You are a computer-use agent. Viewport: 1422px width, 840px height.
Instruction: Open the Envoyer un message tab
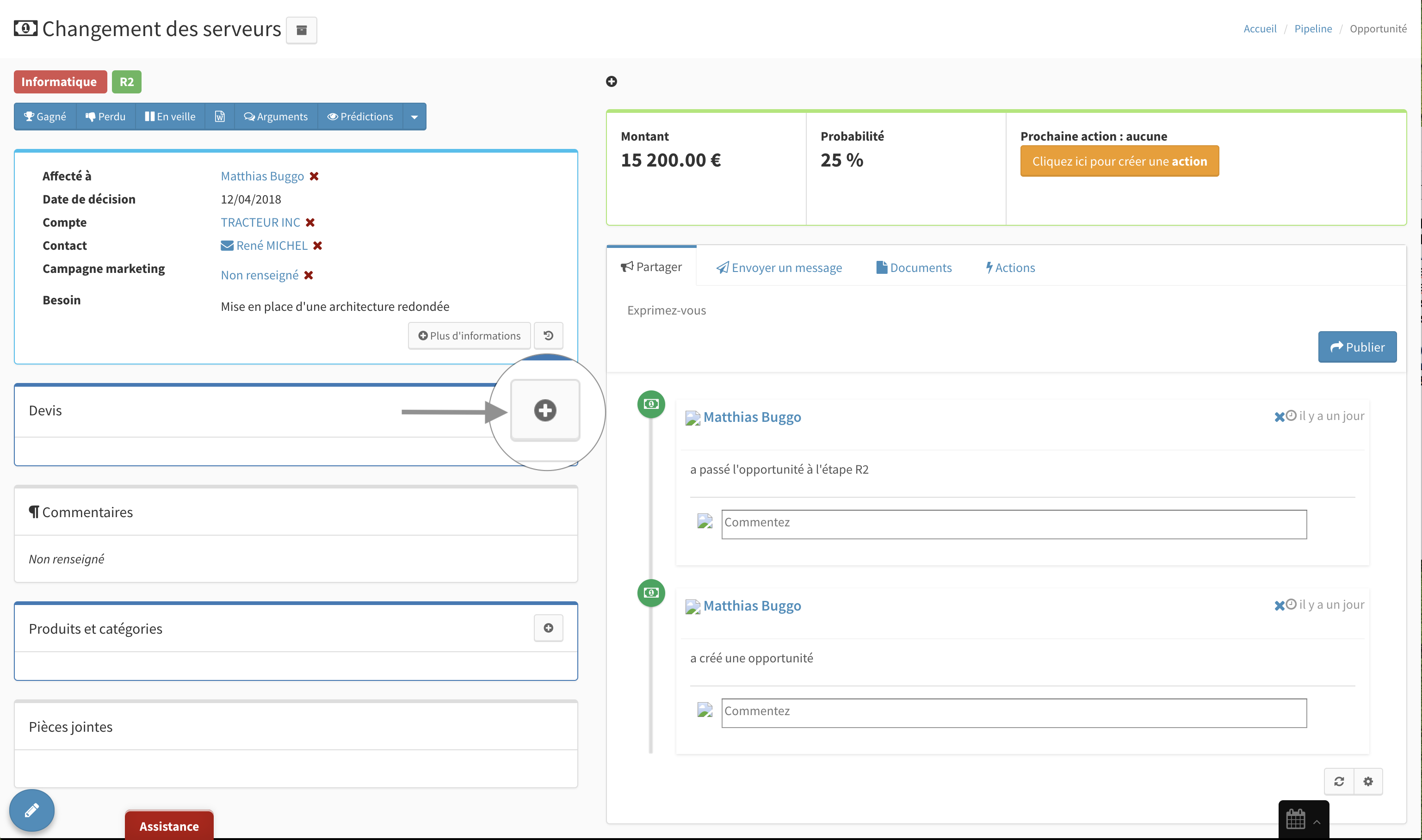(x=779, y=268)
